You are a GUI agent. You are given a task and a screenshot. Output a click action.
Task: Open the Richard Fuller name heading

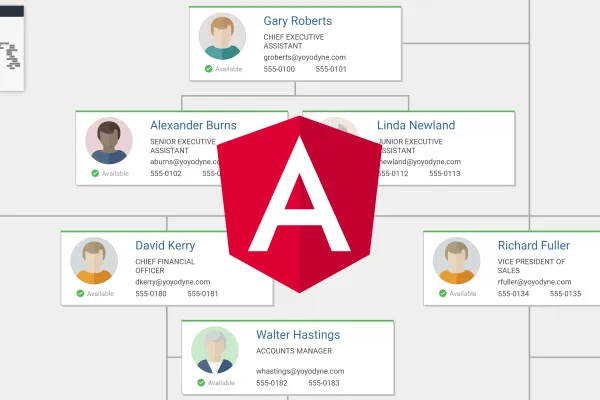point(534,245)
